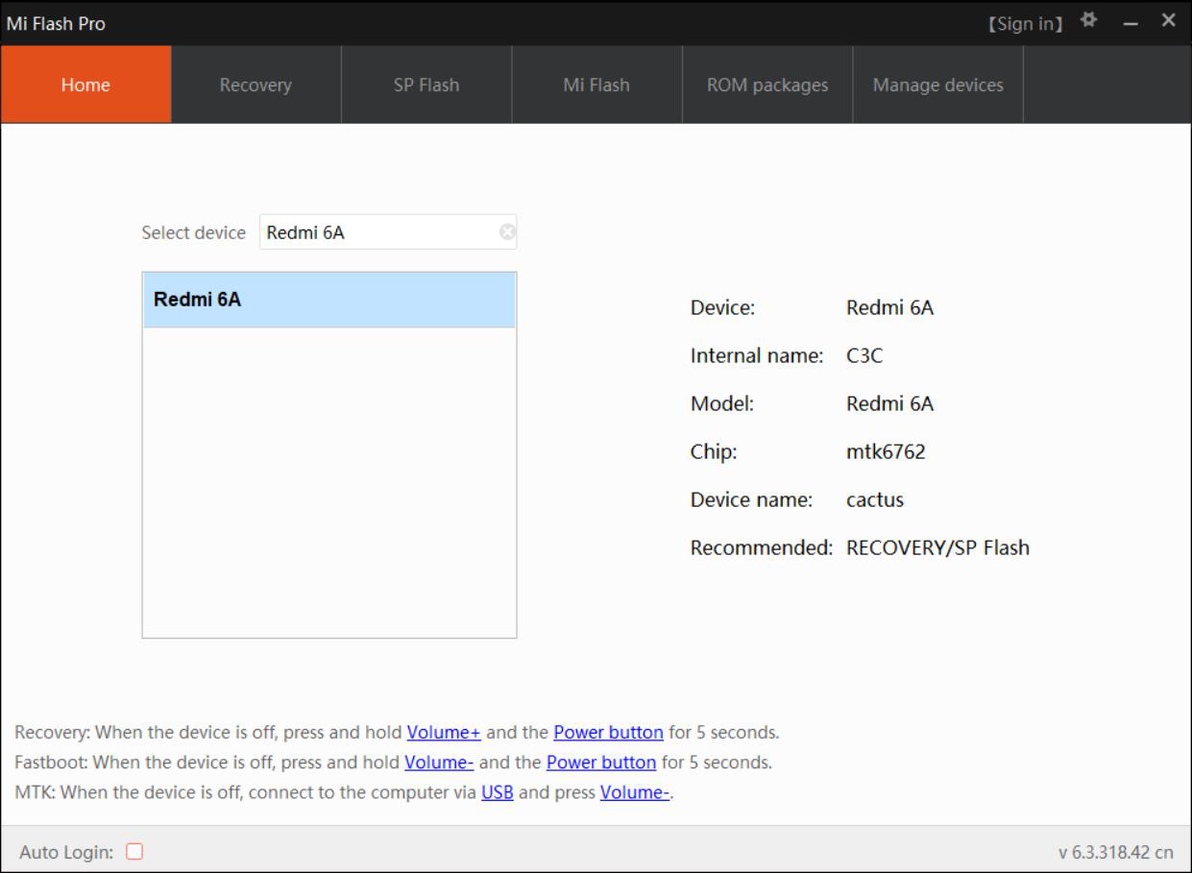
Task: Click Power button link in Fastboot line
Action: click(601, 762)
